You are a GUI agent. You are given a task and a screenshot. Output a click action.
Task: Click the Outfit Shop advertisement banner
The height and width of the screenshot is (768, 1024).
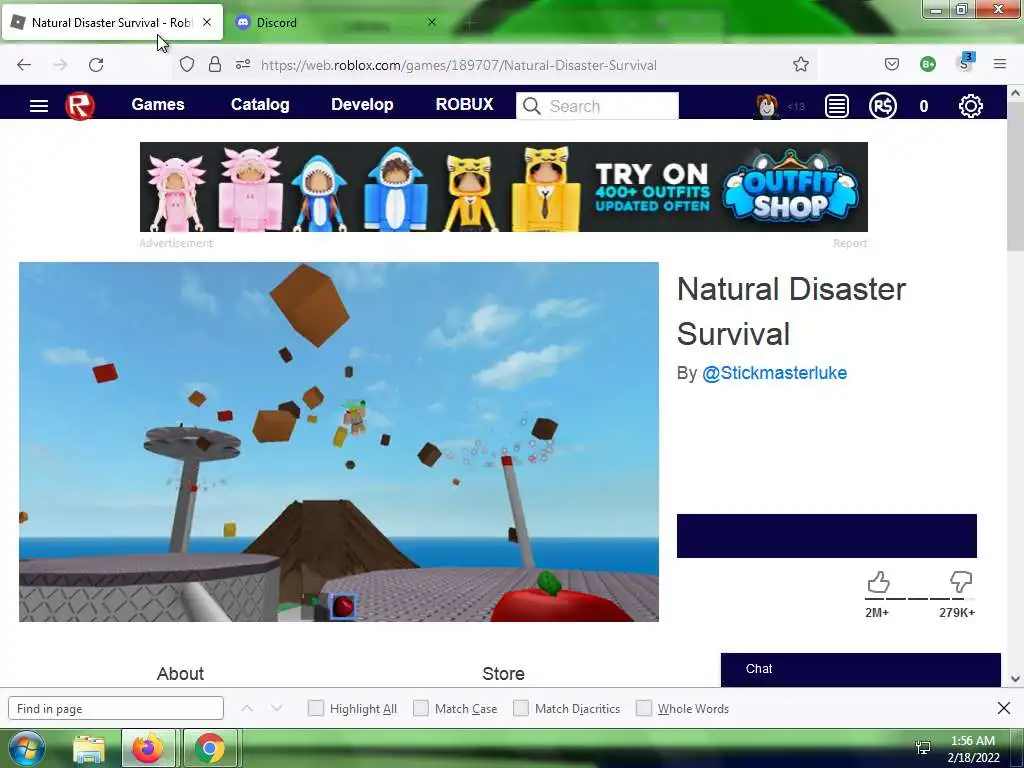pyautogui.click(x=504, y=187)
